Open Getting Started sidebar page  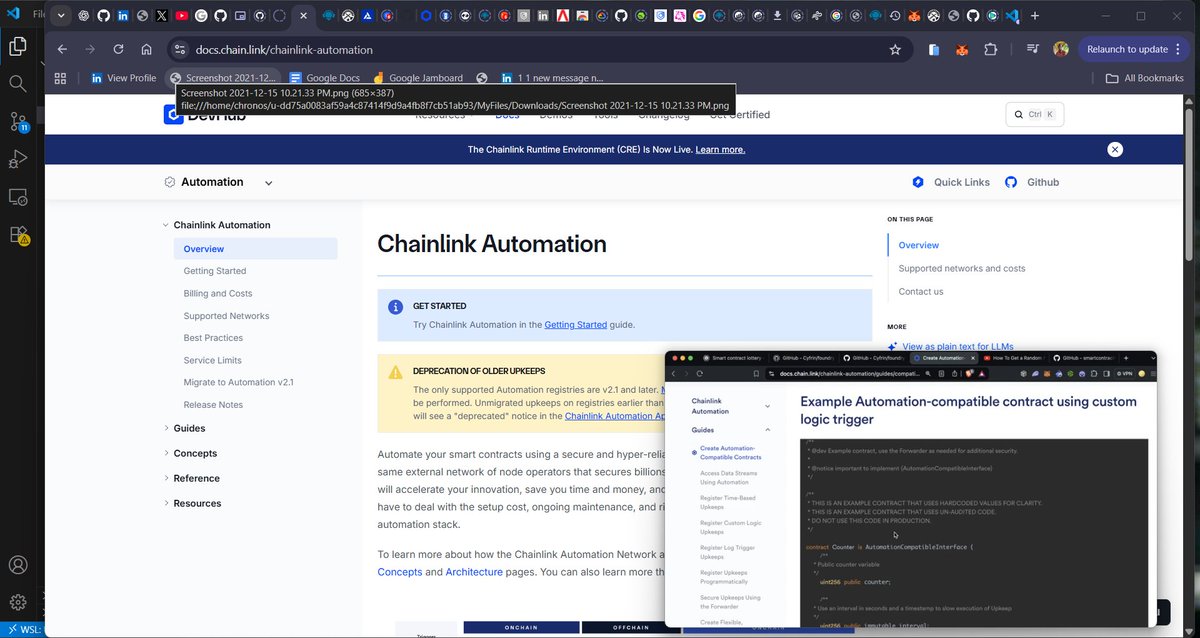pyautogui.click(x=215, y=271)
